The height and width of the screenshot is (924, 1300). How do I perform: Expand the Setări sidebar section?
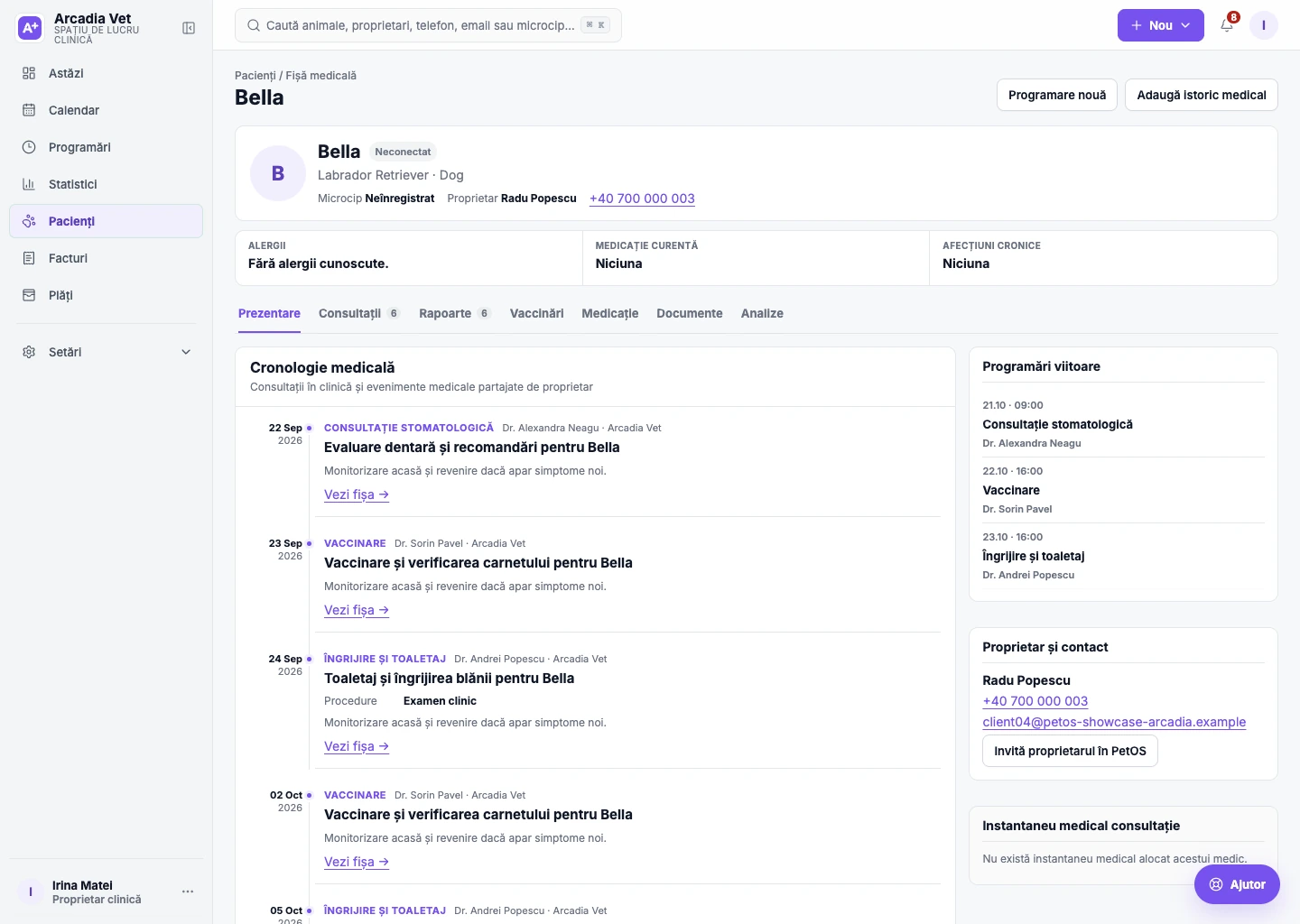tap(106, 352)
